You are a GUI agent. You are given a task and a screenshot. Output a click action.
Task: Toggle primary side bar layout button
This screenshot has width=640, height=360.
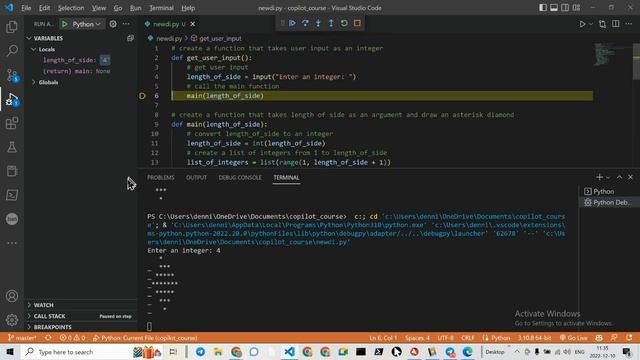[x=542, y=8]
